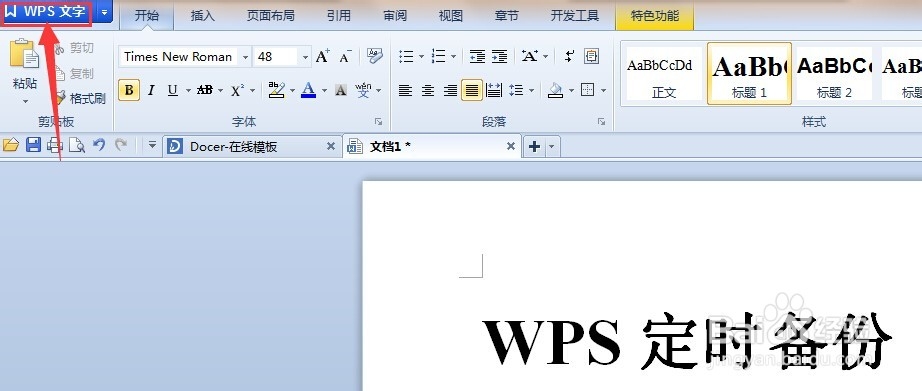This screenshot has height=391, width=922.
Task: Click the Chinese typesetting A icon
Action: [529, 56]
